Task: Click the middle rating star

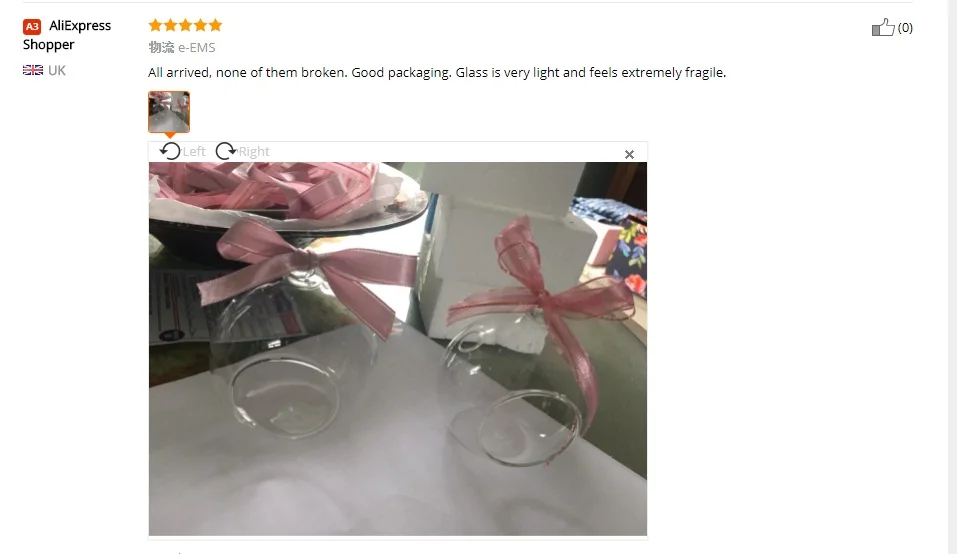Action: click(x=185, y=25)
